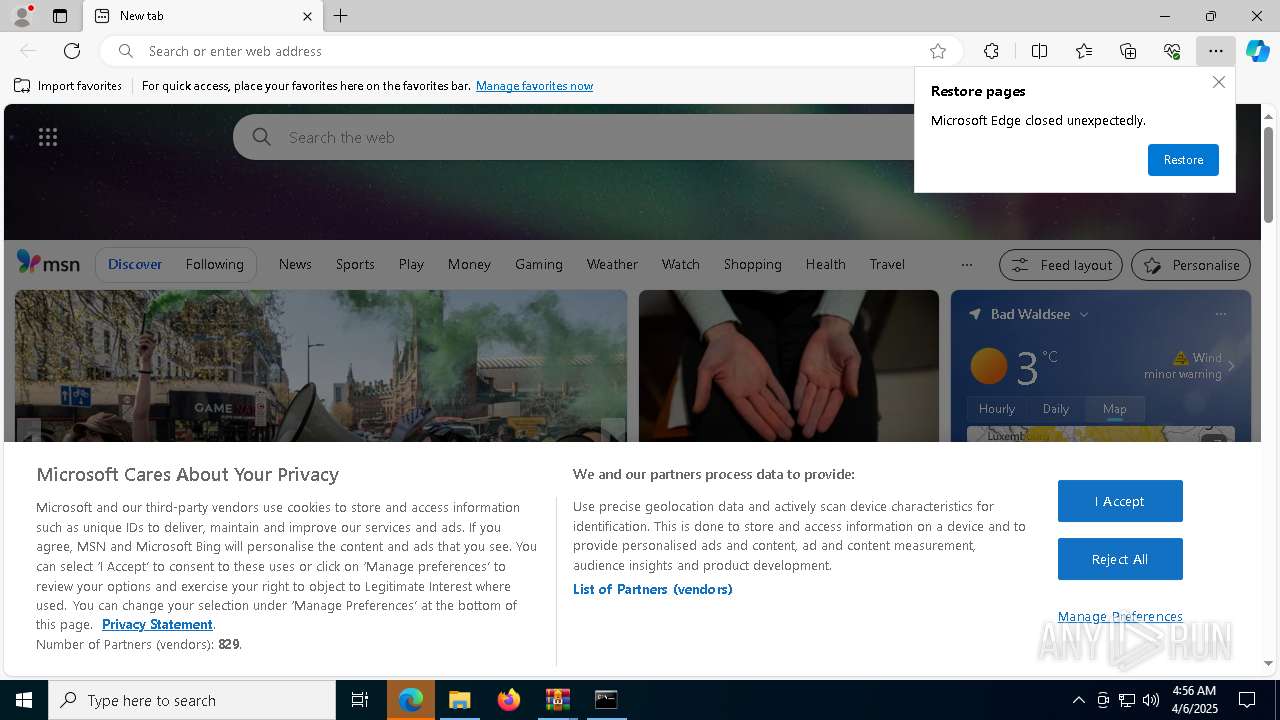Open the command prompt taskbar icon
This screenshot has height=720, width=1280.
pyautogui.click(x=606, y=700)
